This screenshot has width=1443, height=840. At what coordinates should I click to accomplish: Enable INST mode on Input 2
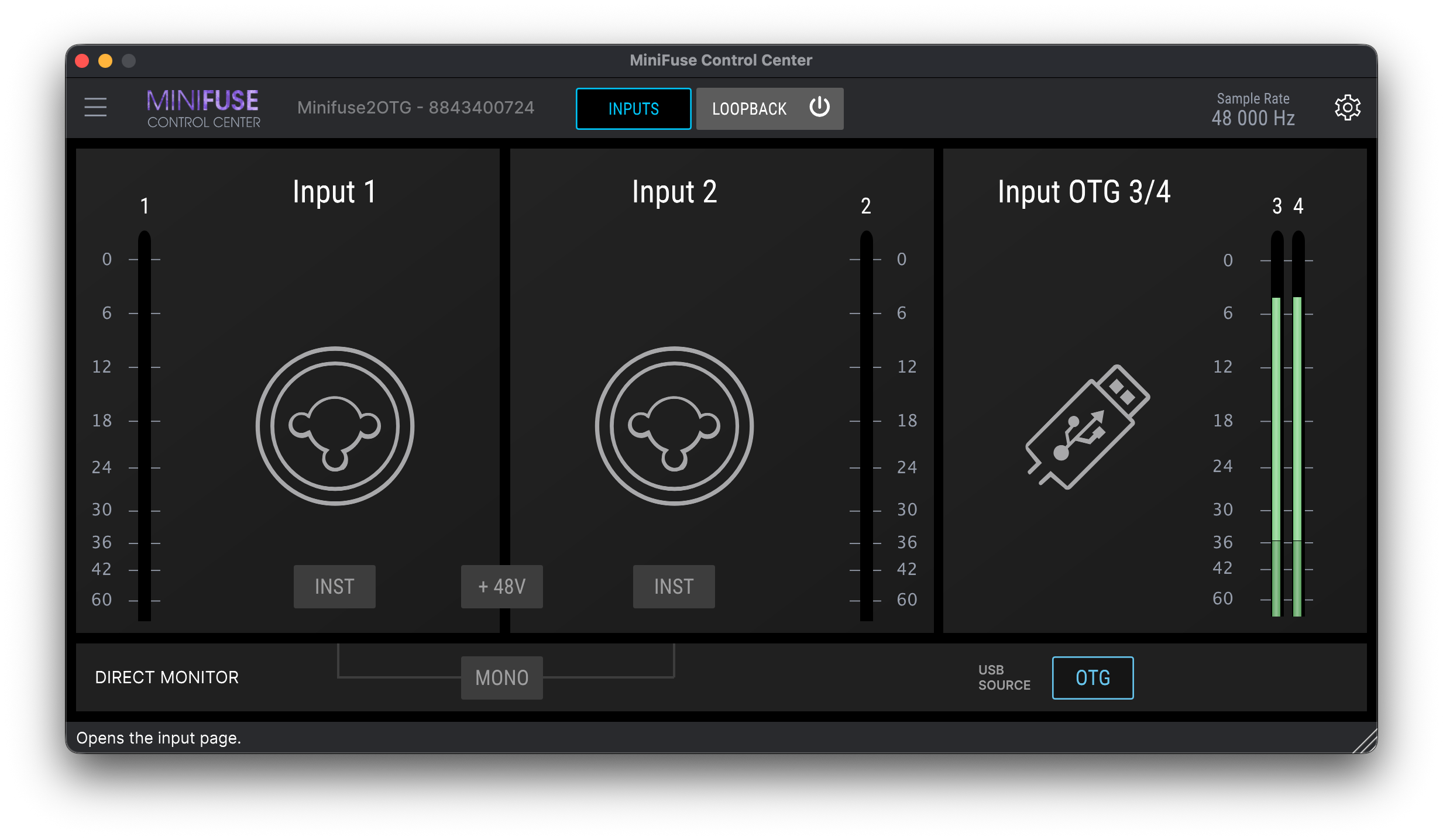click(x=674, y=586)
